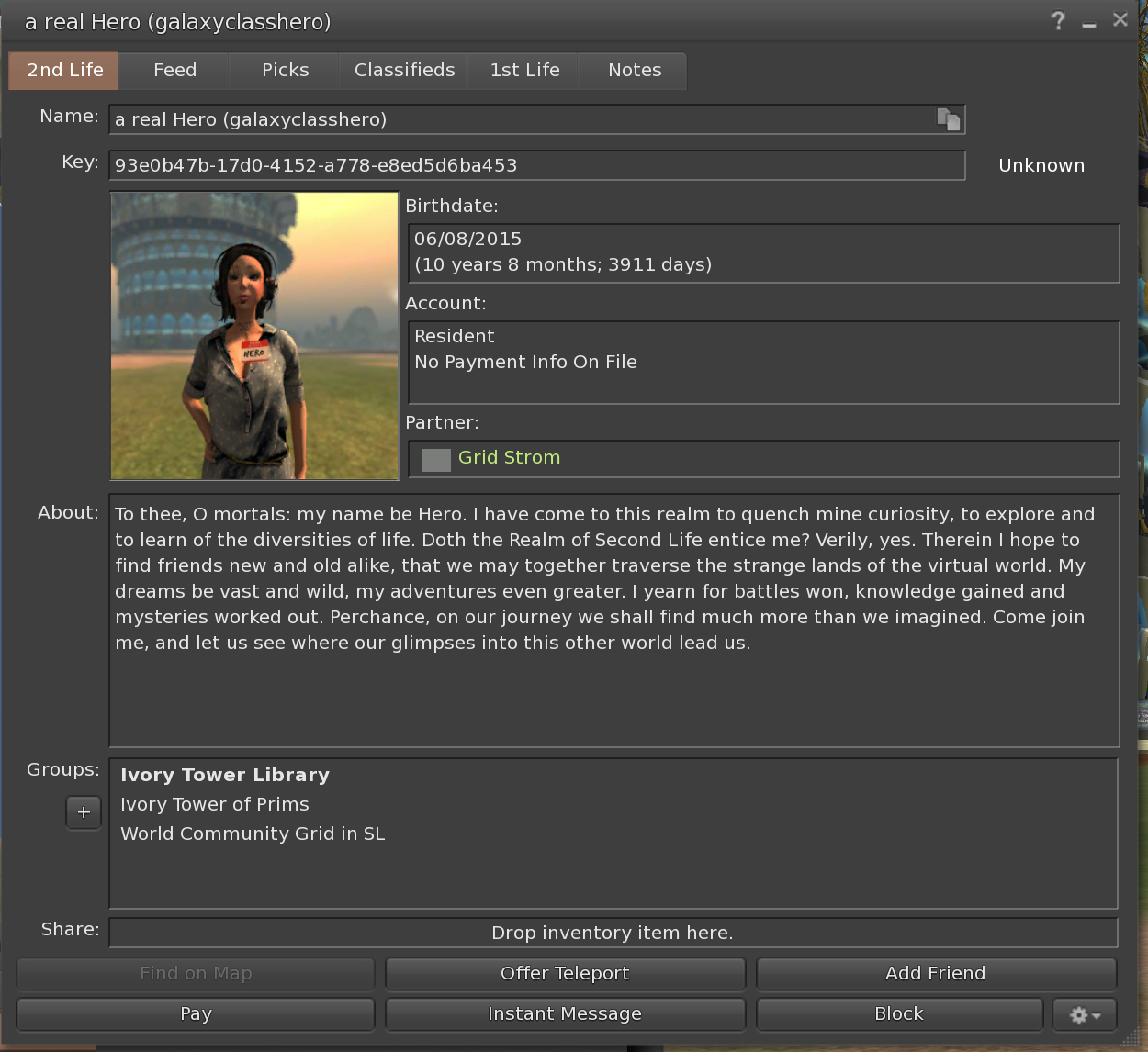Open the help question mark icon

(x=1058, y=21)
